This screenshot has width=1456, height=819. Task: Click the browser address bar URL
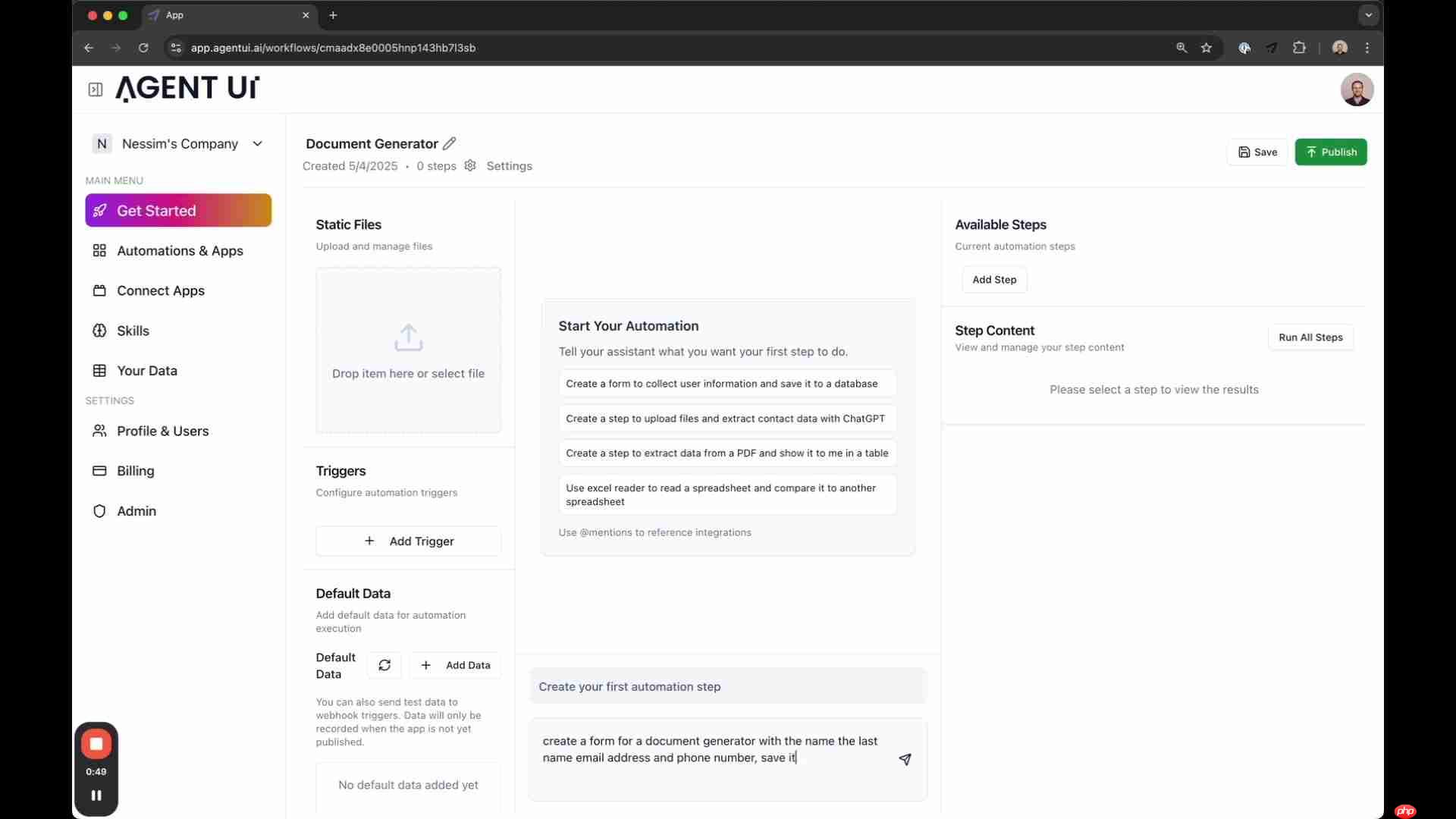[333, 48]
